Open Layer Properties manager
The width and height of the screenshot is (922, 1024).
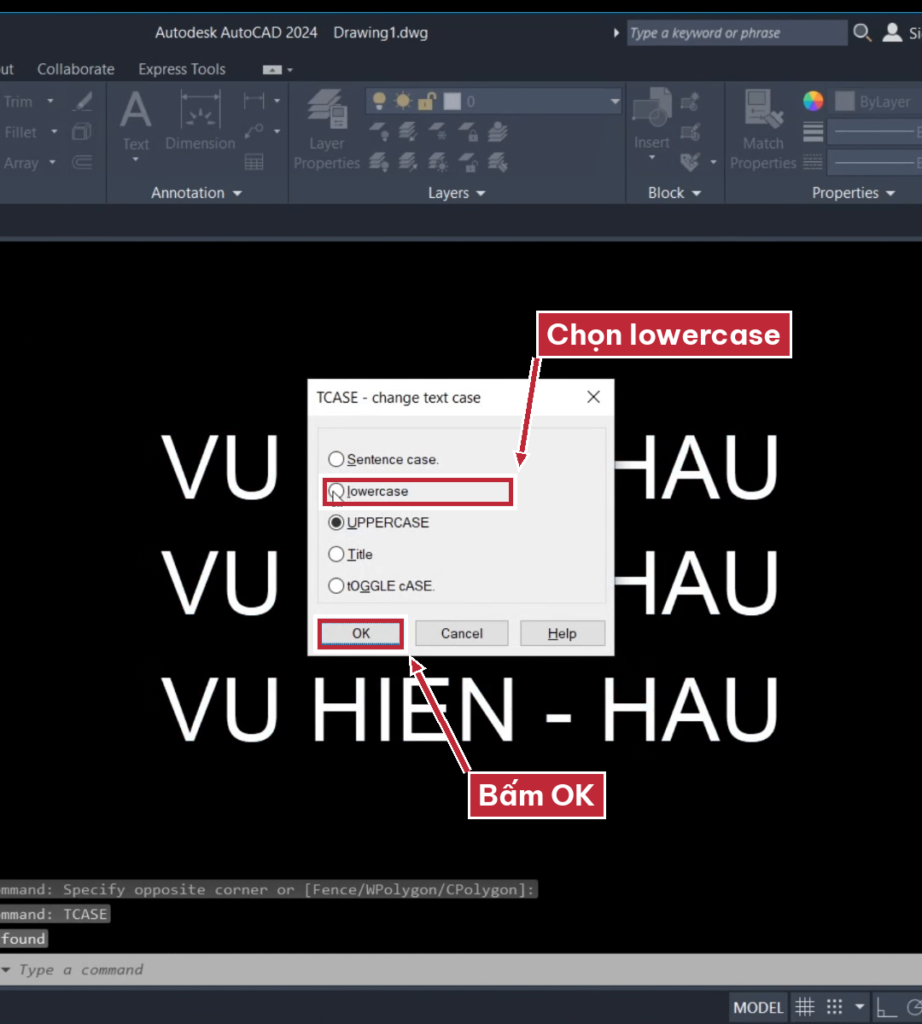click(x=326, y=130)
